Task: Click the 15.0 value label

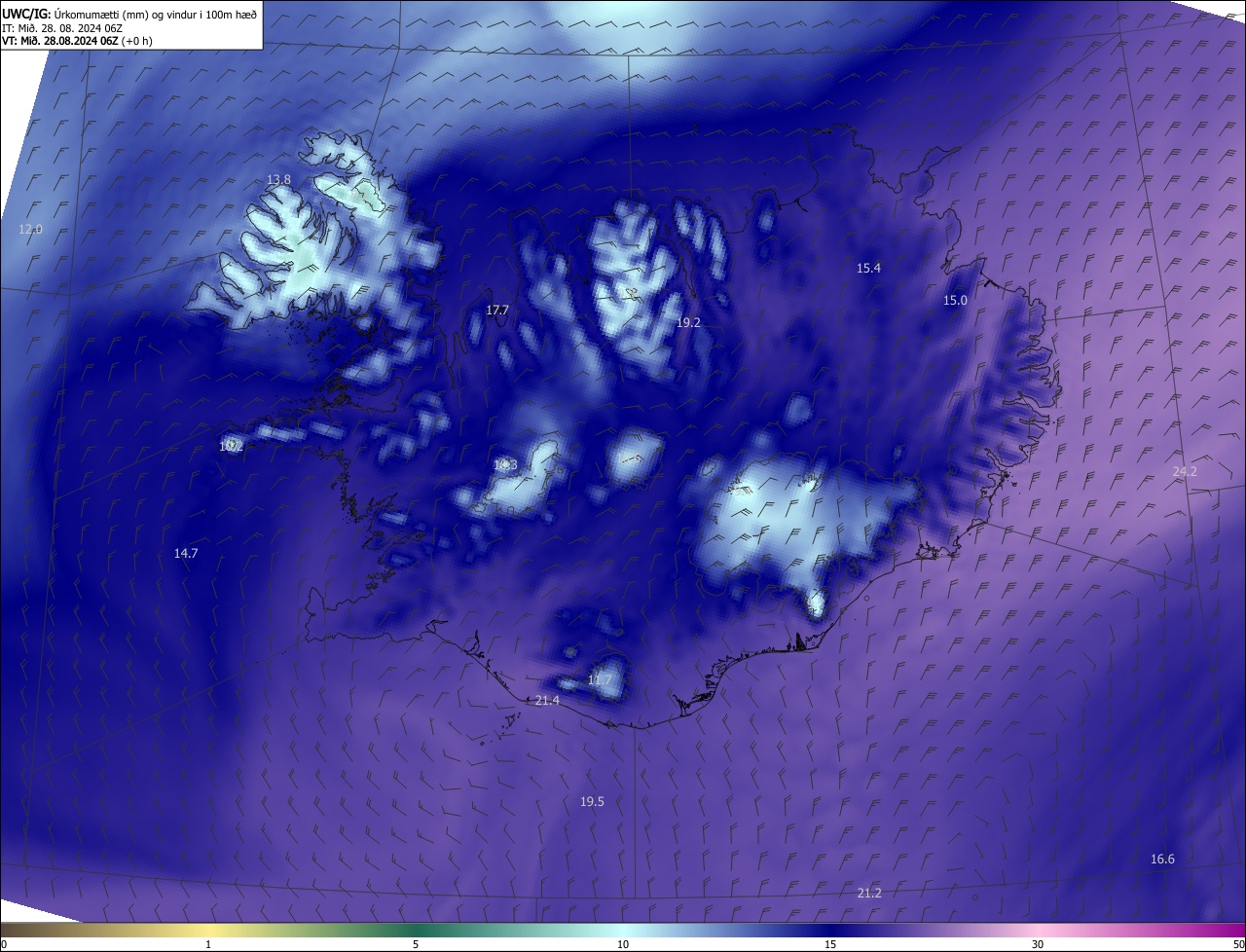Action: click(x=955, y=300)
